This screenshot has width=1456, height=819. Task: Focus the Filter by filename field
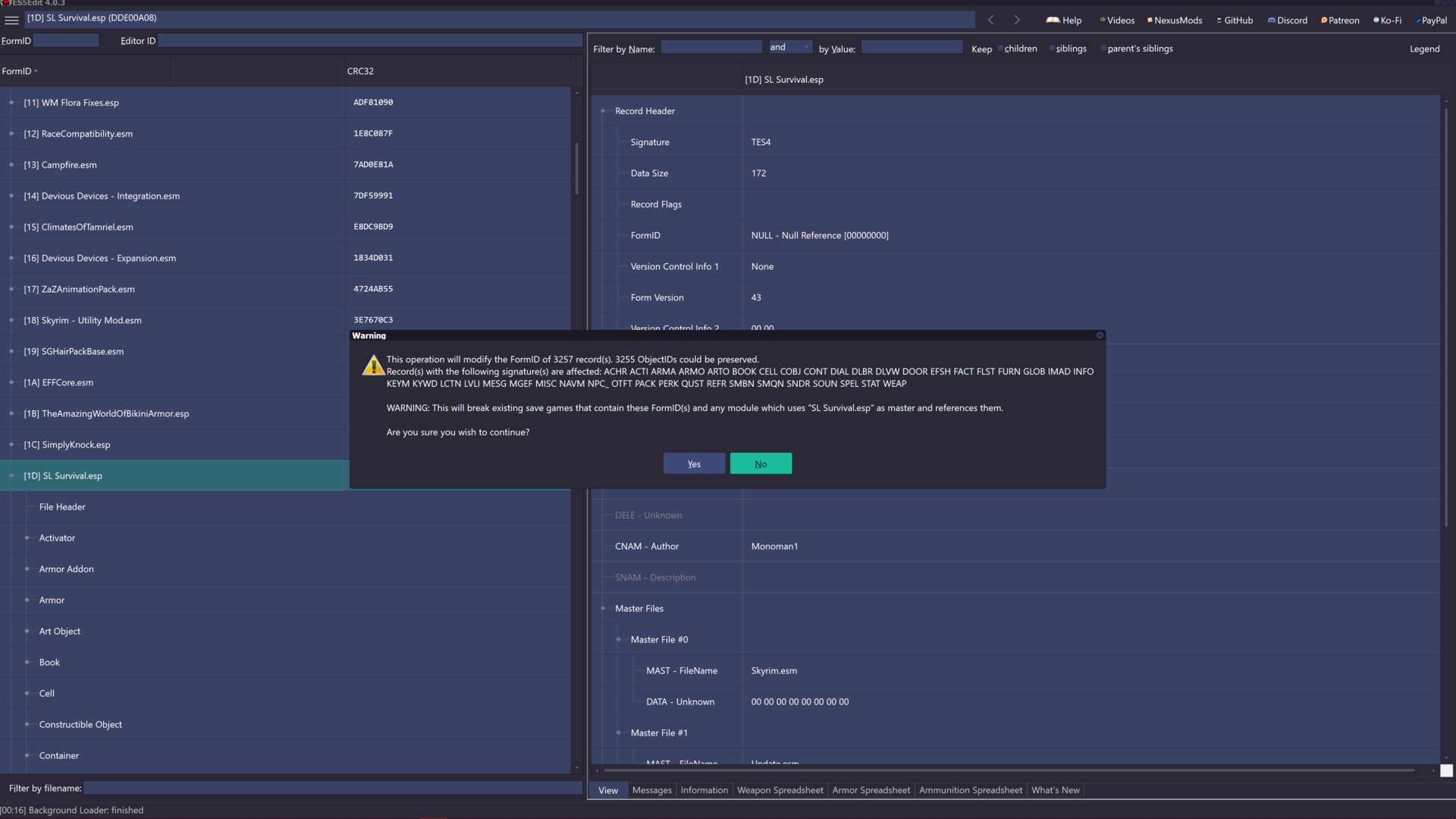(x=333, y=788)
